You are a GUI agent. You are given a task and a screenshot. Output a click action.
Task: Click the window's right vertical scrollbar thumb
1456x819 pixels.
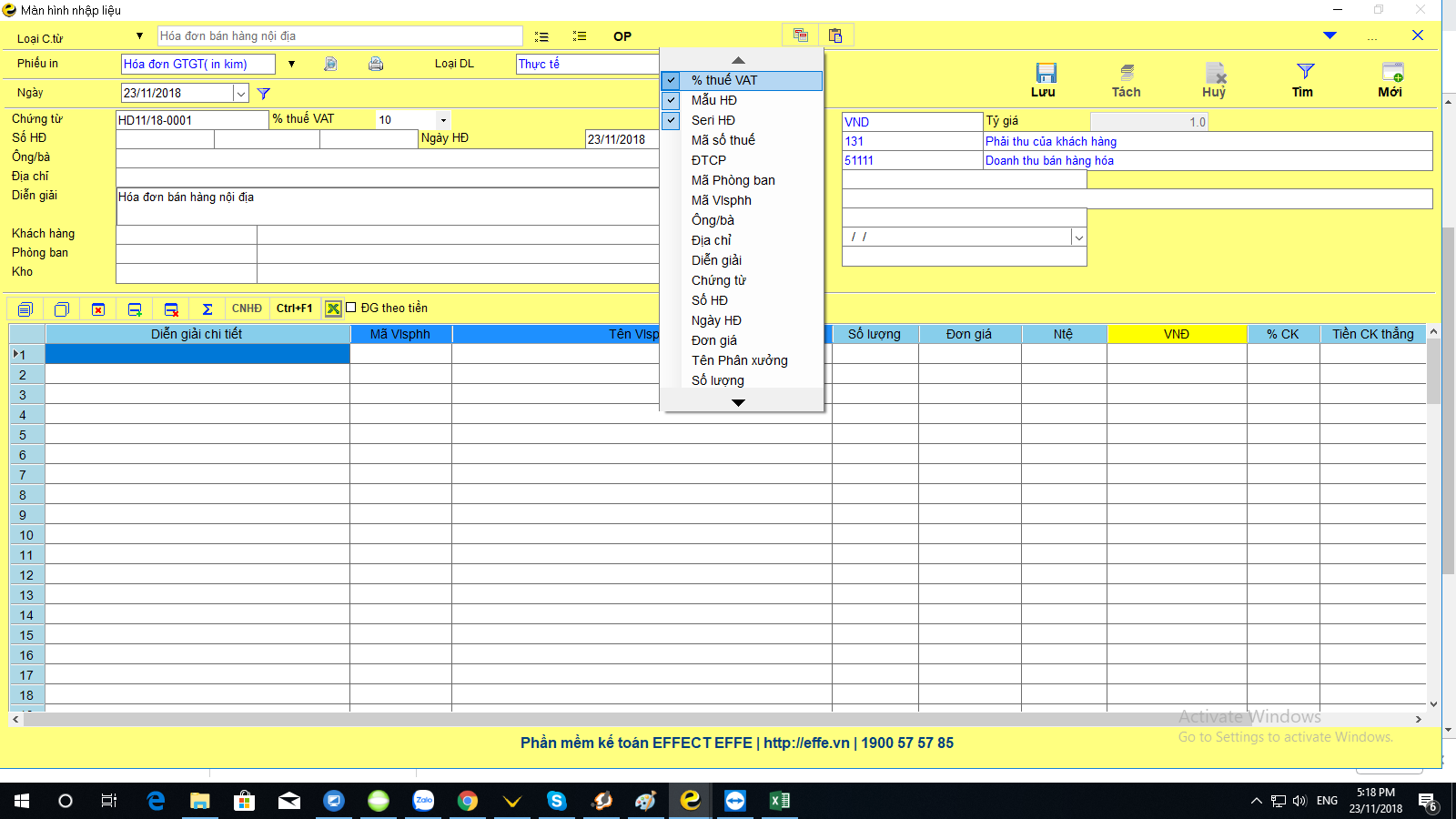[x=1449, y=400]
